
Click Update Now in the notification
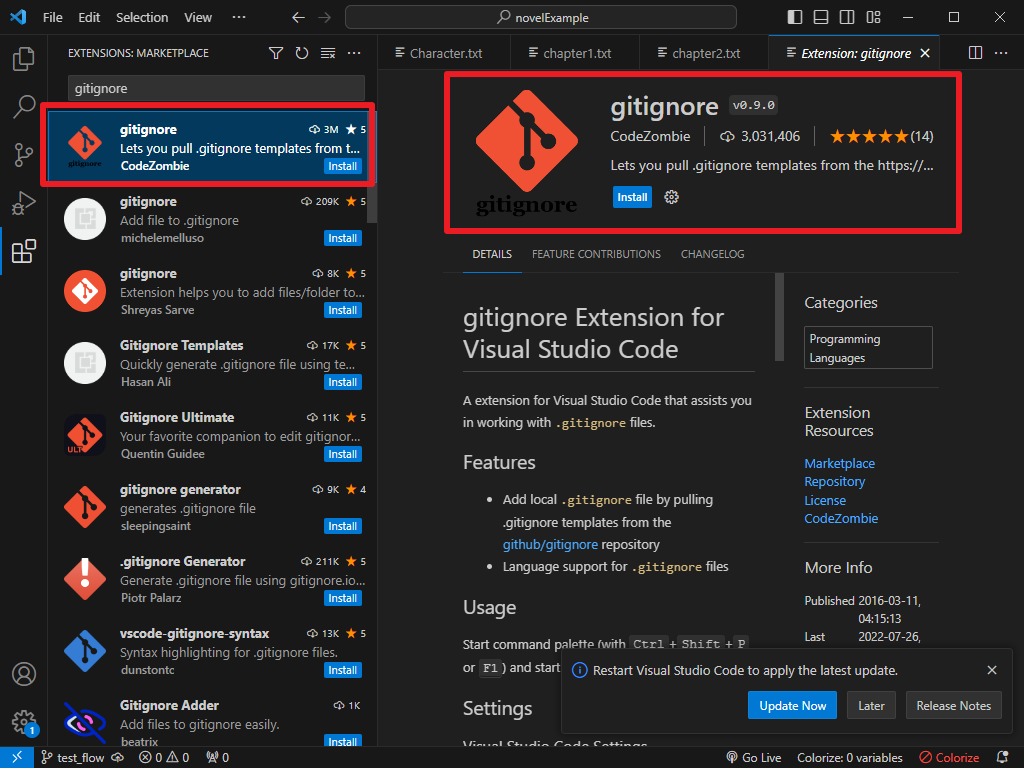coord(792,705)
